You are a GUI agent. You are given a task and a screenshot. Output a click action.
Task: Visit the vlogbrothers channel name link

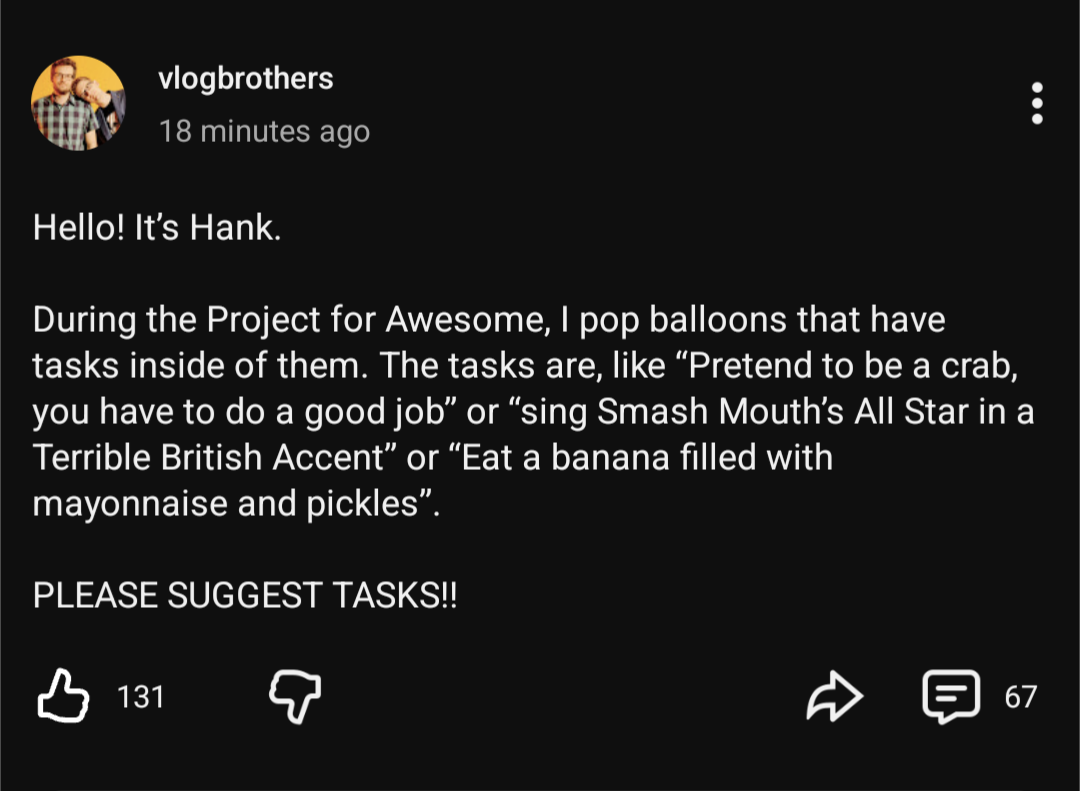(x=246, y=79)
